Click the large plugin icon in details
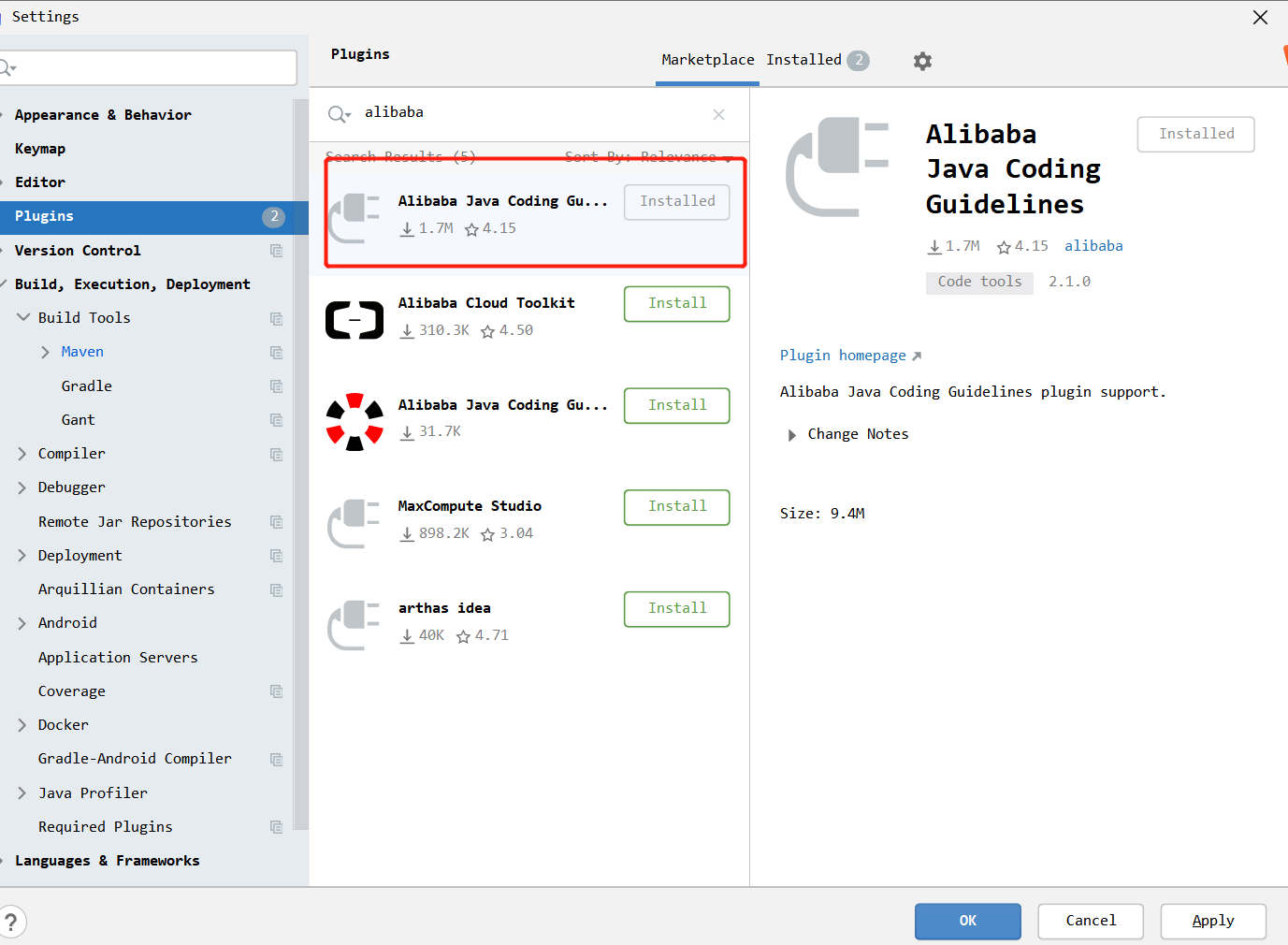The height and width of the screenshot is (945, 1288). coord(837,167)
